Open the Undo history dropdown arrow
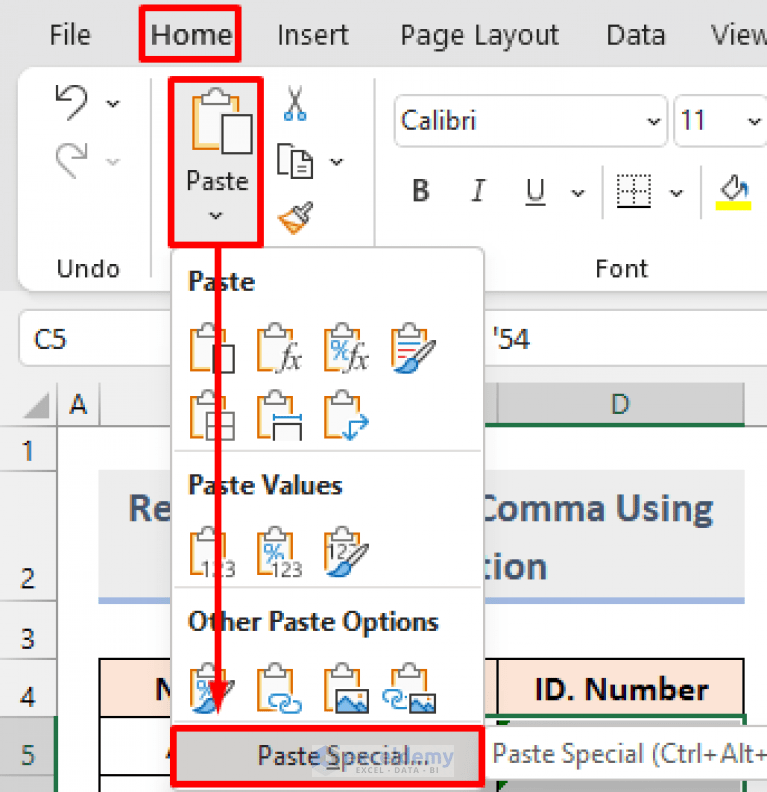 pos(113,104)
